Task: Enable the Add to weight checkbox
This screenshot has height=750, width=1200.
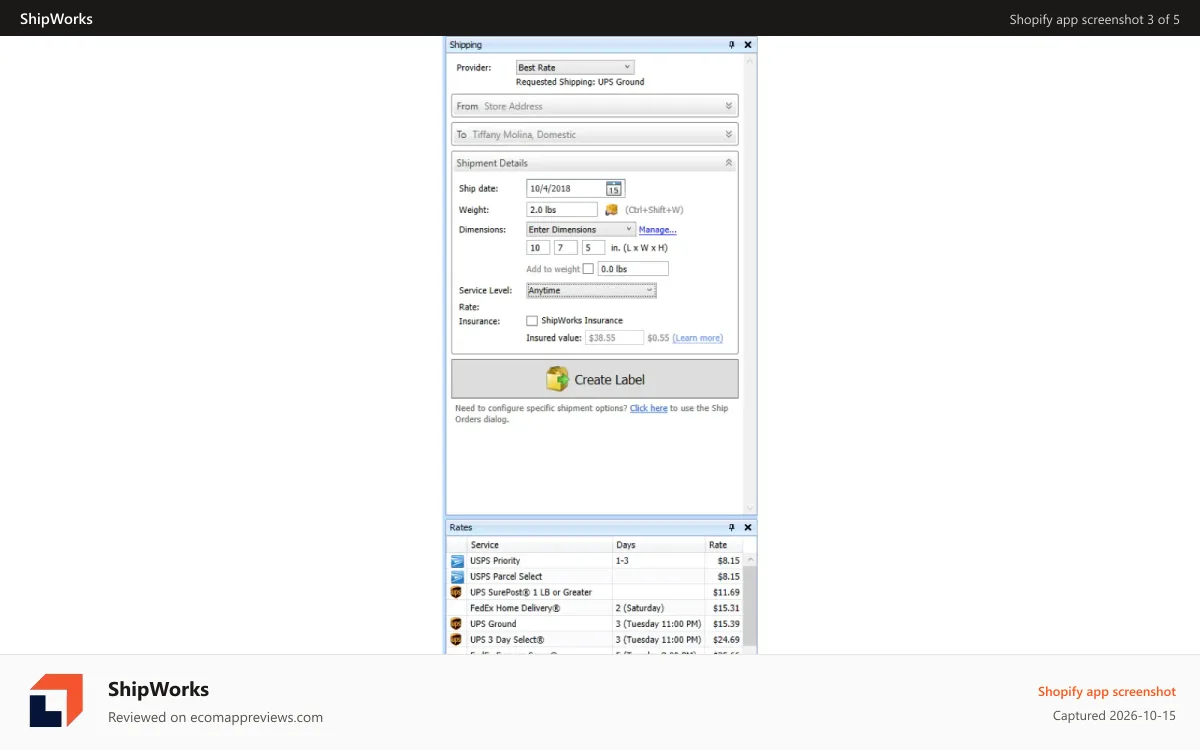Action: click(588, 269)
